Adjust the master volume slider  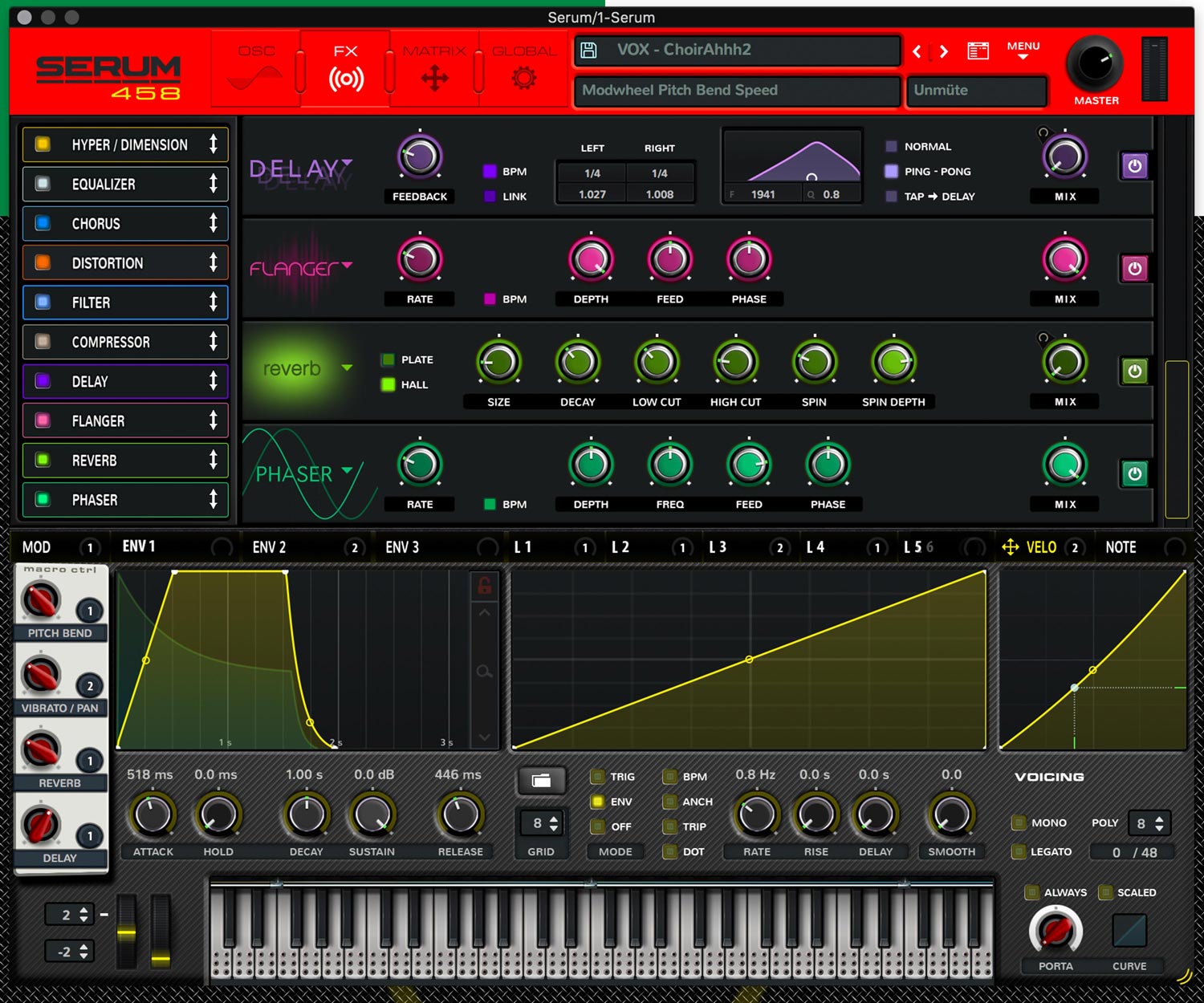click(x=1156, y=68)
